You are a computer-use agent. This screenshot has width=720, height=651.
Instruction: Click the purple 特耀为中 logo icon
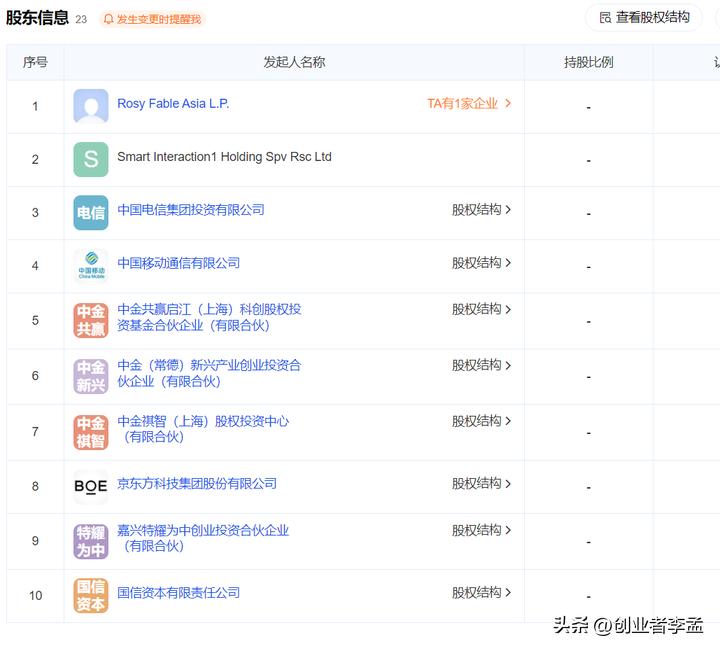pos(91,541)
